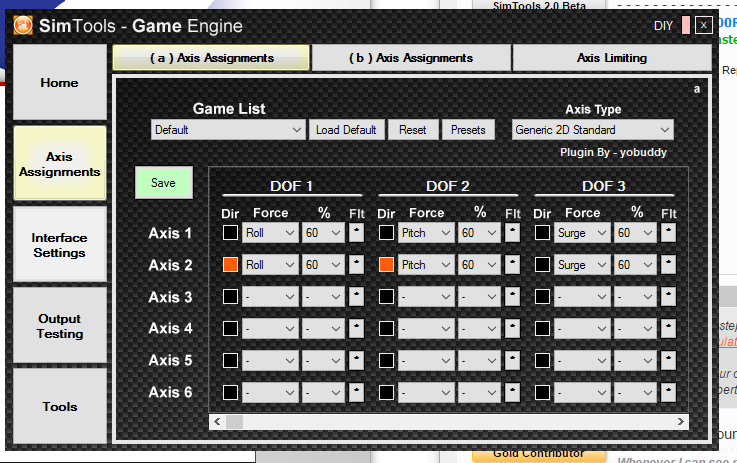
Task: Switch to (a) Axis Assignments tab
Action: coord(211,58)
